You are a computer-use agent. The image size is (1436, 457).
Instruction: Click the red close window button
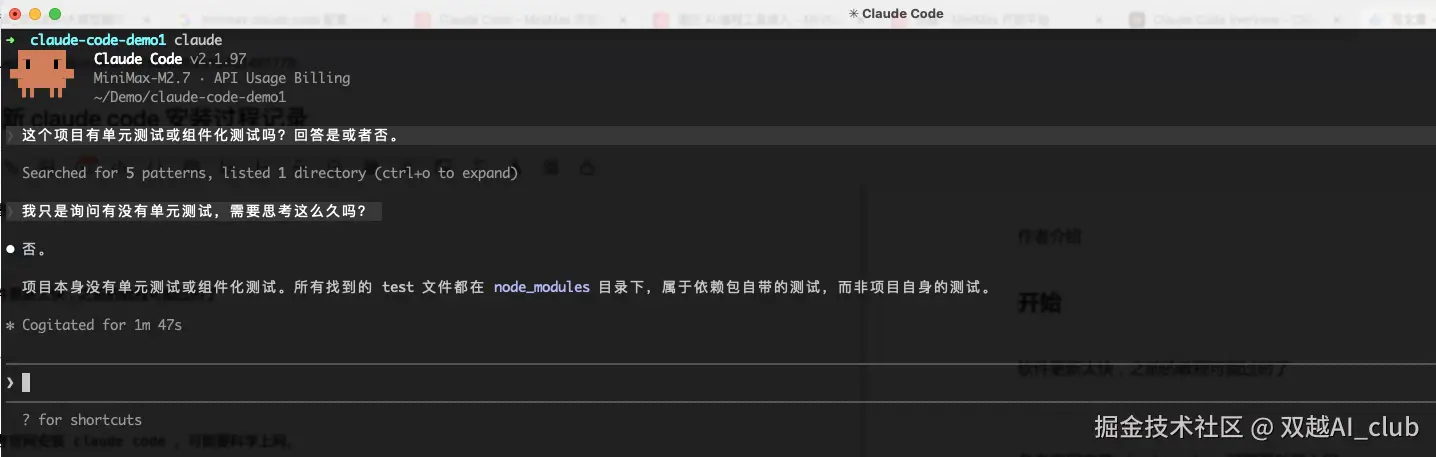(x=15, y=14)
